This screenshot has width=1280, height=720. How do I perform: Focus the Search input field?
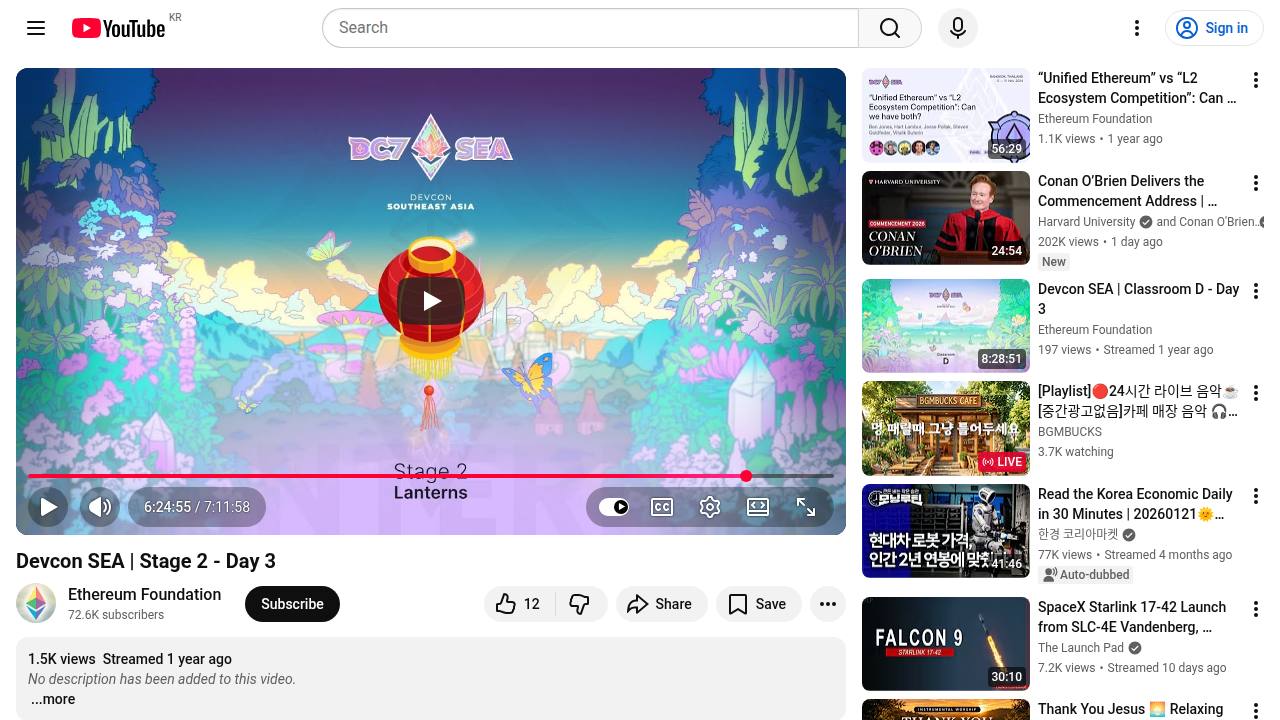590,28
